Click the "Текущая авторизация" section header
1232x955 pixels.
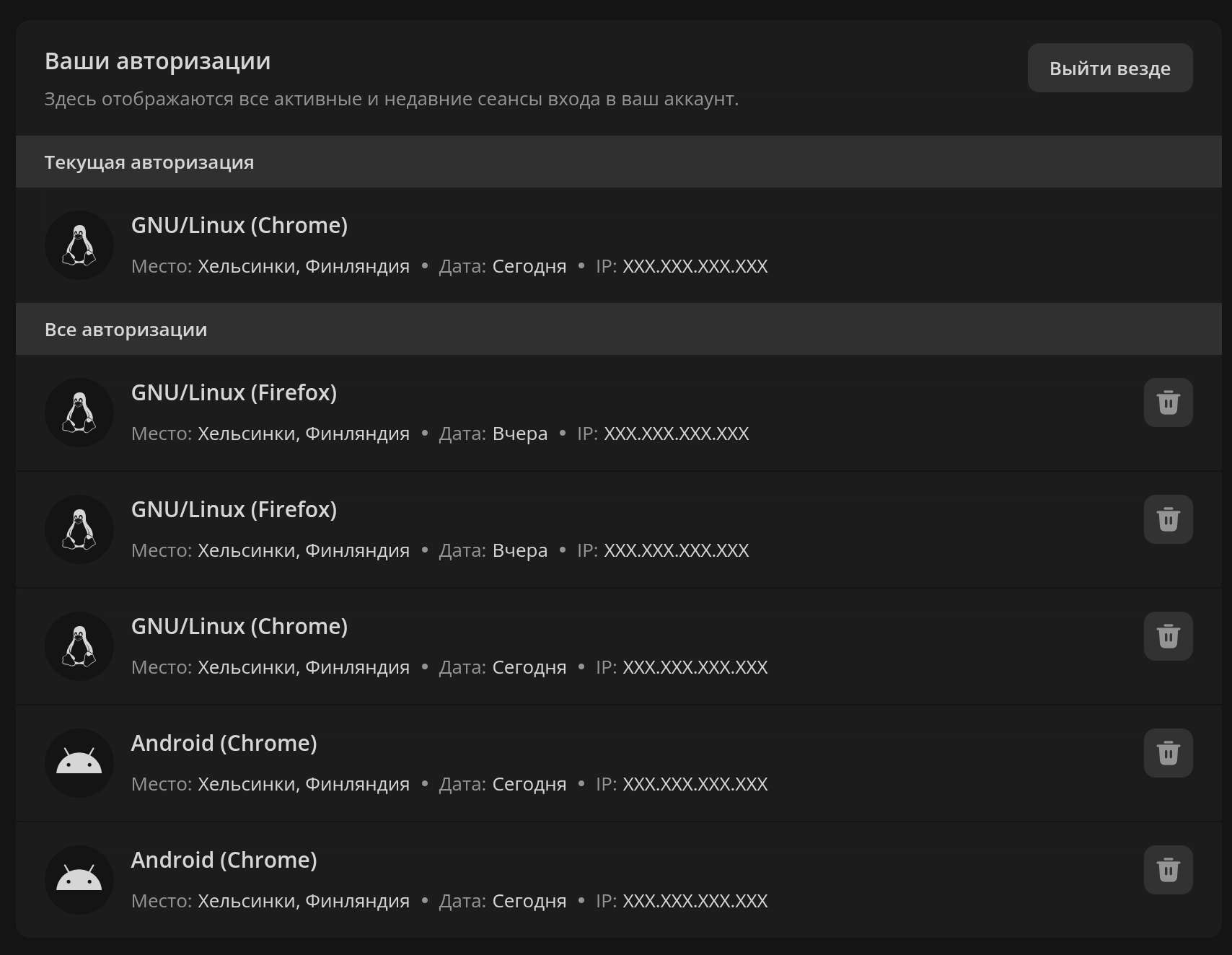tap(149, 162)
